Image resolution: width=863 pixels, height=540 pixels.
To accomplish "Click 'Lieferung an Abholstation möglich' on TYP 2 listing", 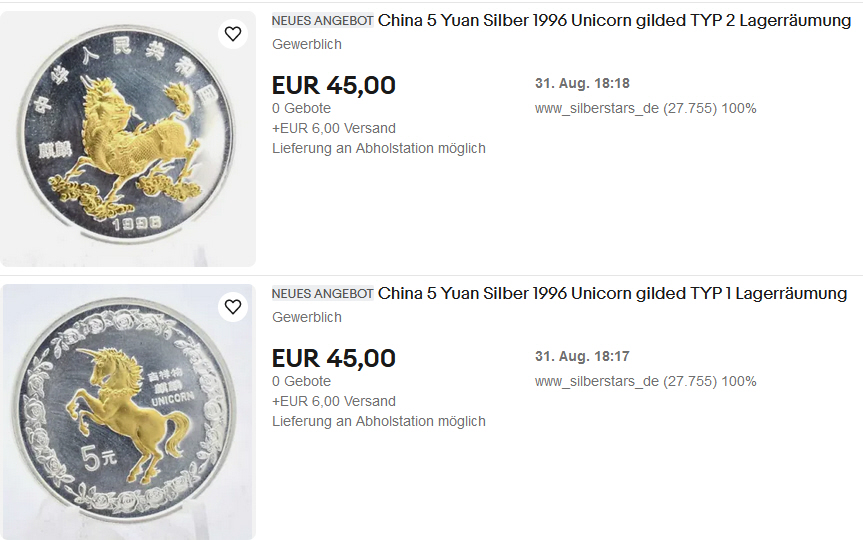I will (379, 148).
